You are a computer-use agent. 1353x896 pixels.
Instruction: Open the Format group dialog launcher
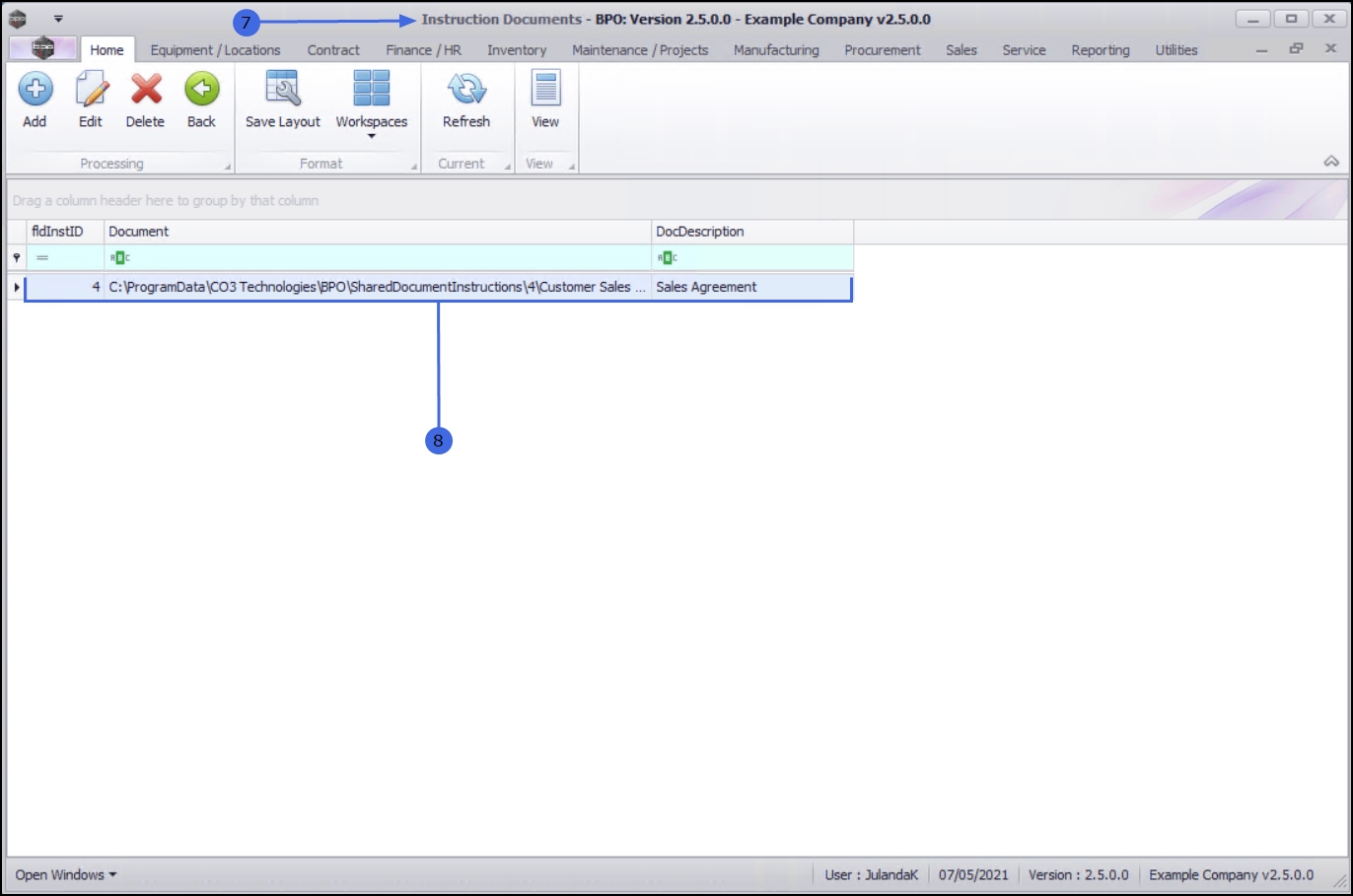pyautogui.click(x=414, y=167)
